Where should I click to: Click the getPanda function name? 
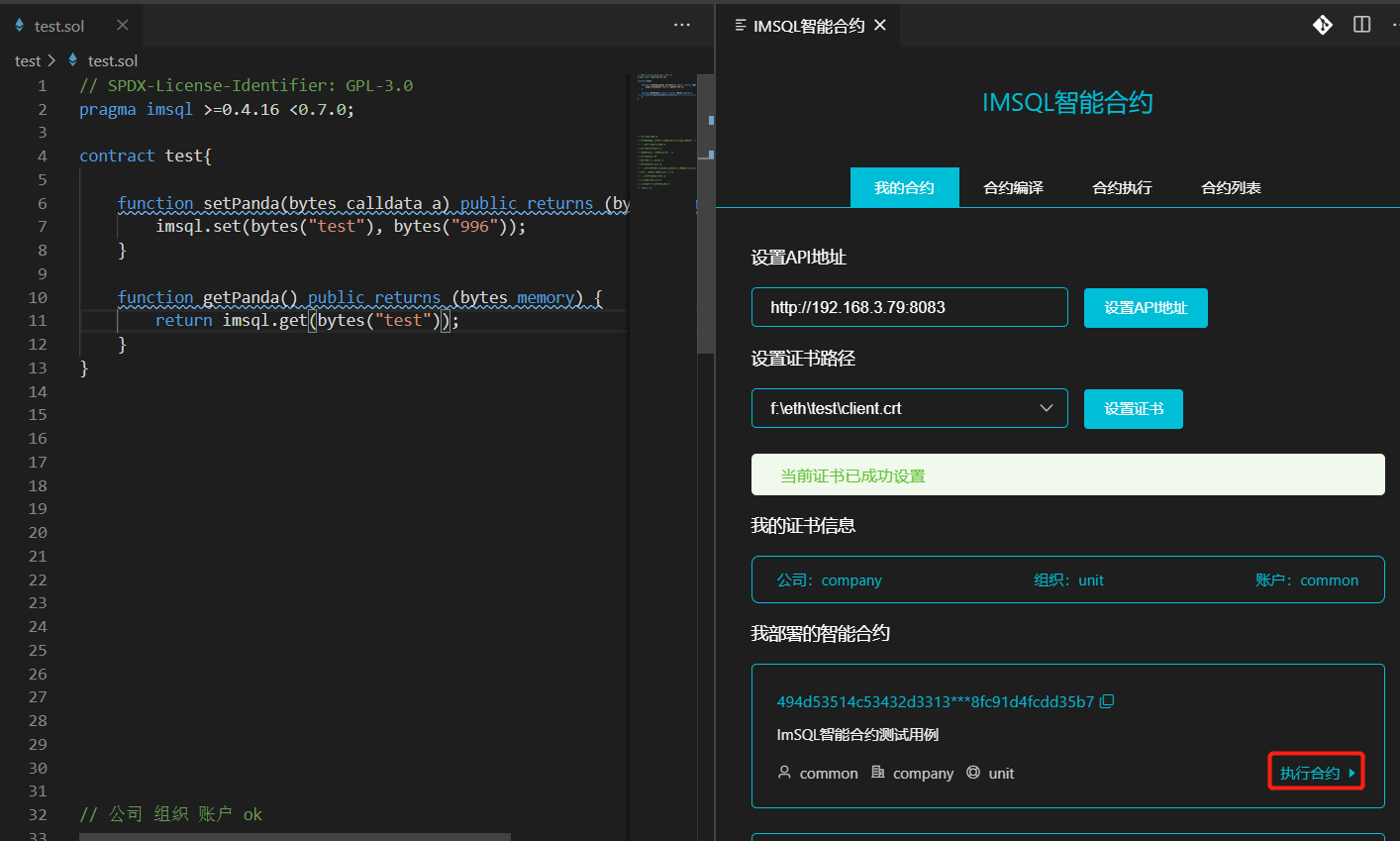coord(242,297)
